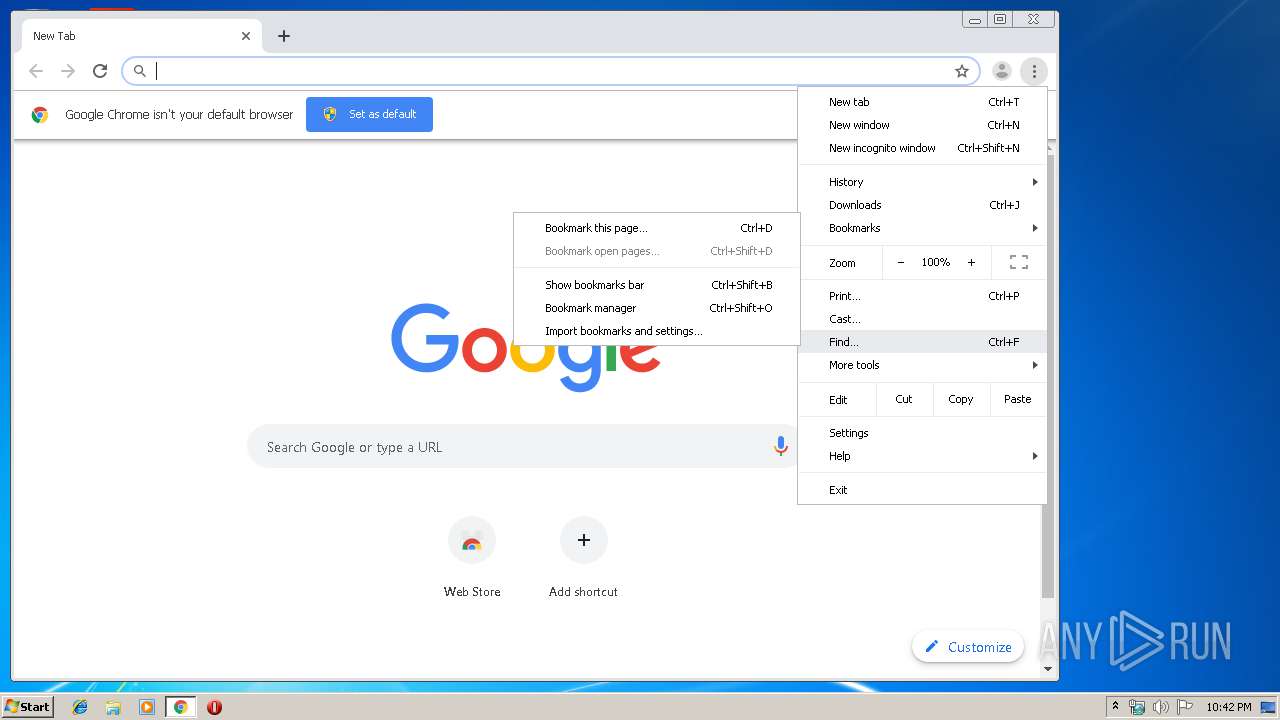Click Set as default button
Viewport: 1280px width, 720px height.
(369, 114)
